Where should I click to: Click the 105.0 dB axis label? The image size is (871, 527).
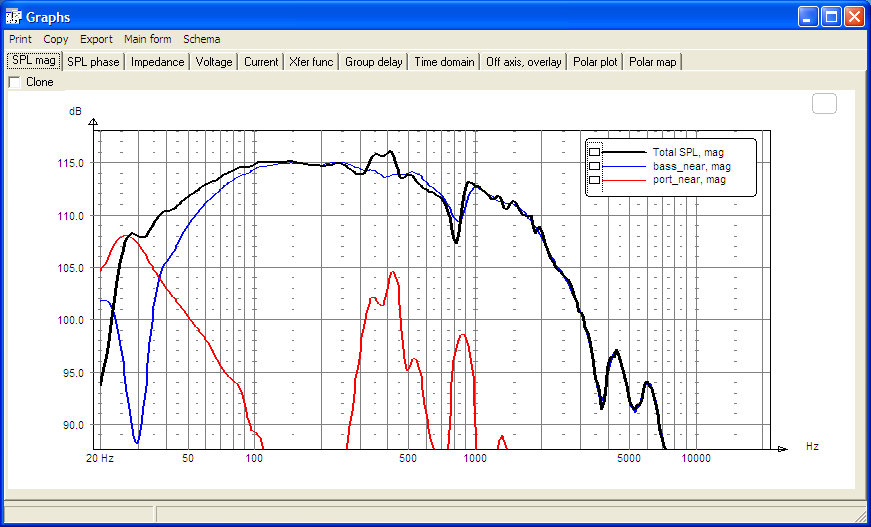point(71,268)
